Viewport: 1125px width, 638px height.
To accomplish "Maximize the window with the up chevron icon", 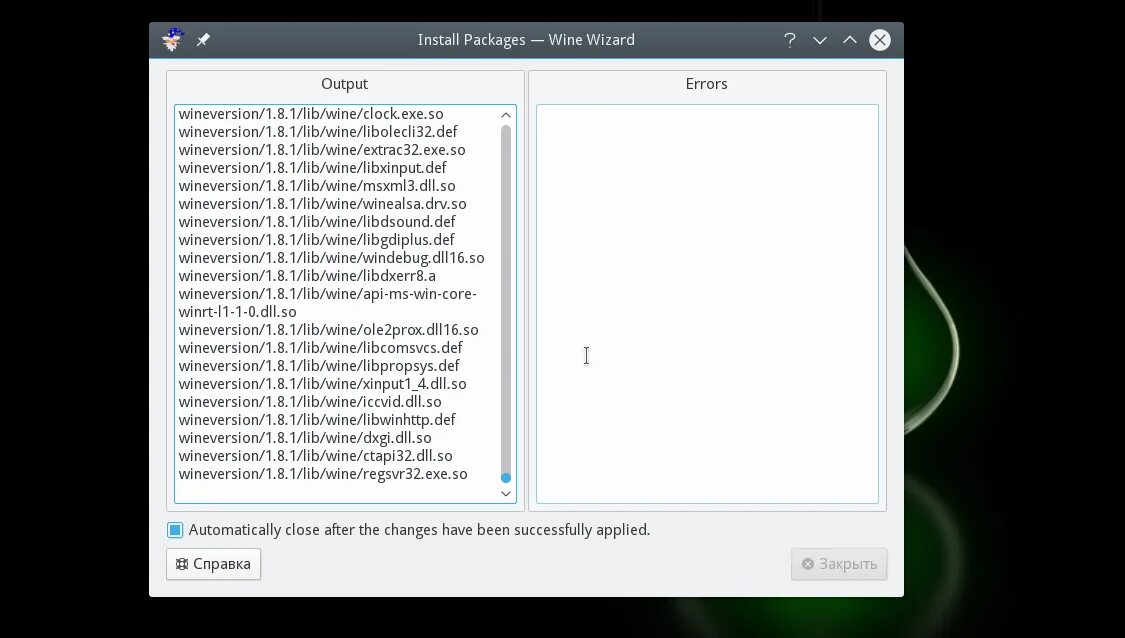I will pos(849,40).
